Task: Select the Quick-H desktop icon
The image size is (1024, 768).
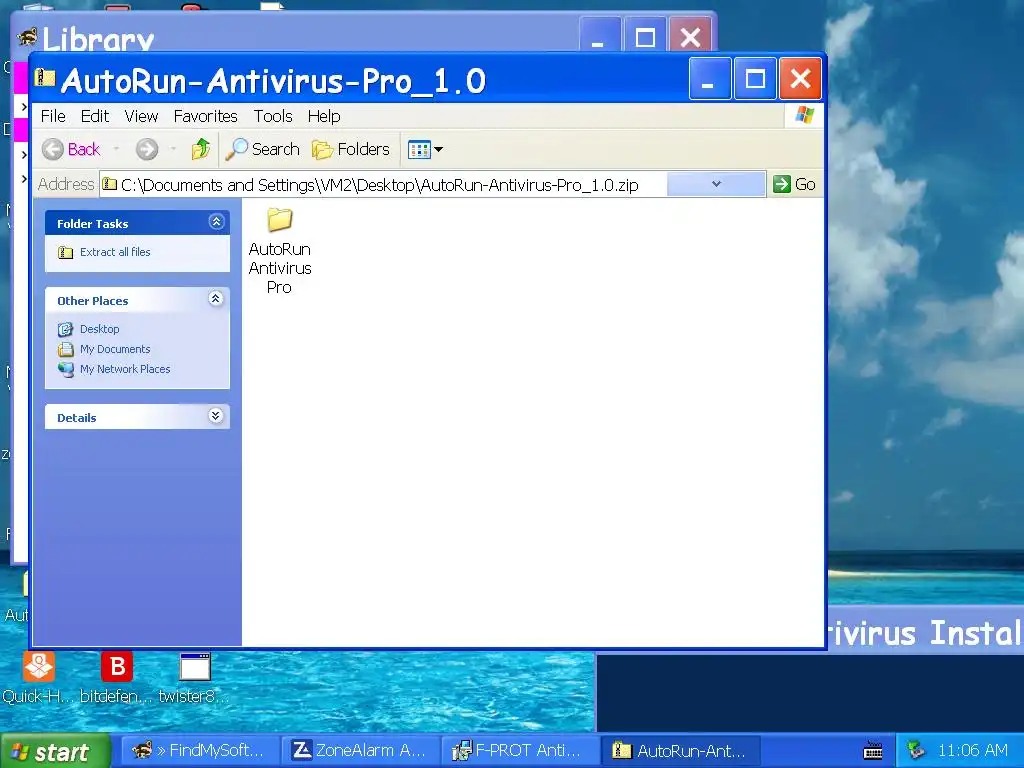Action: tap(39, 678)
